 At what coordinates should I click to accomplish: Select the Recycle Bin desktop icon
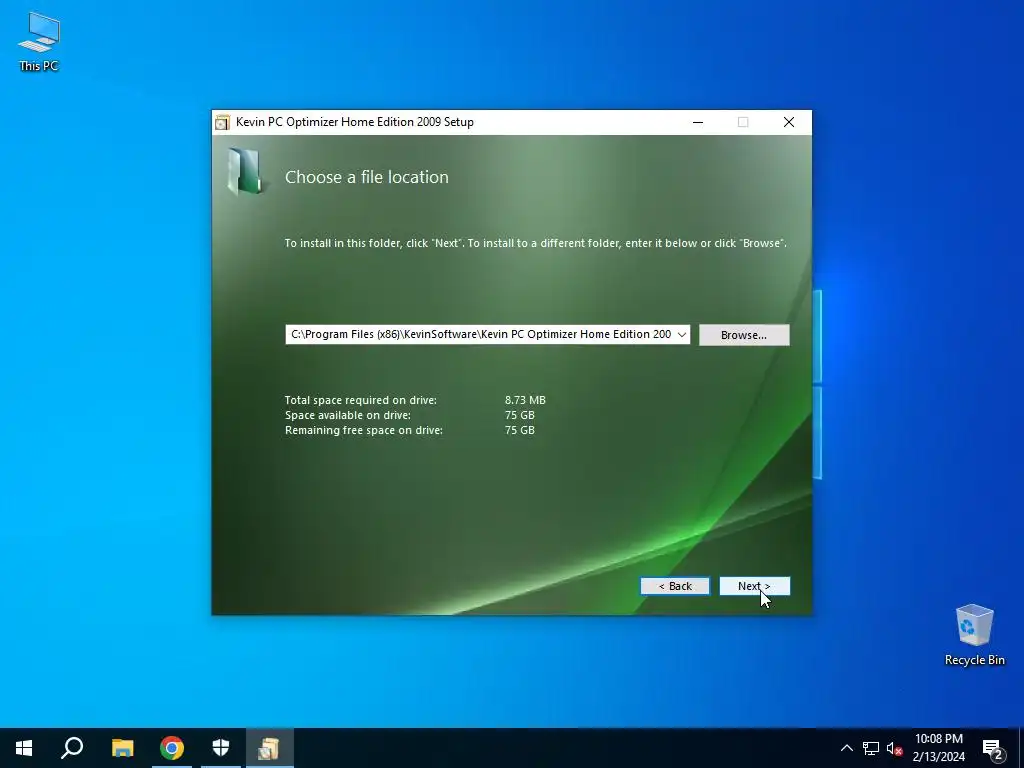tap(974, 635)
